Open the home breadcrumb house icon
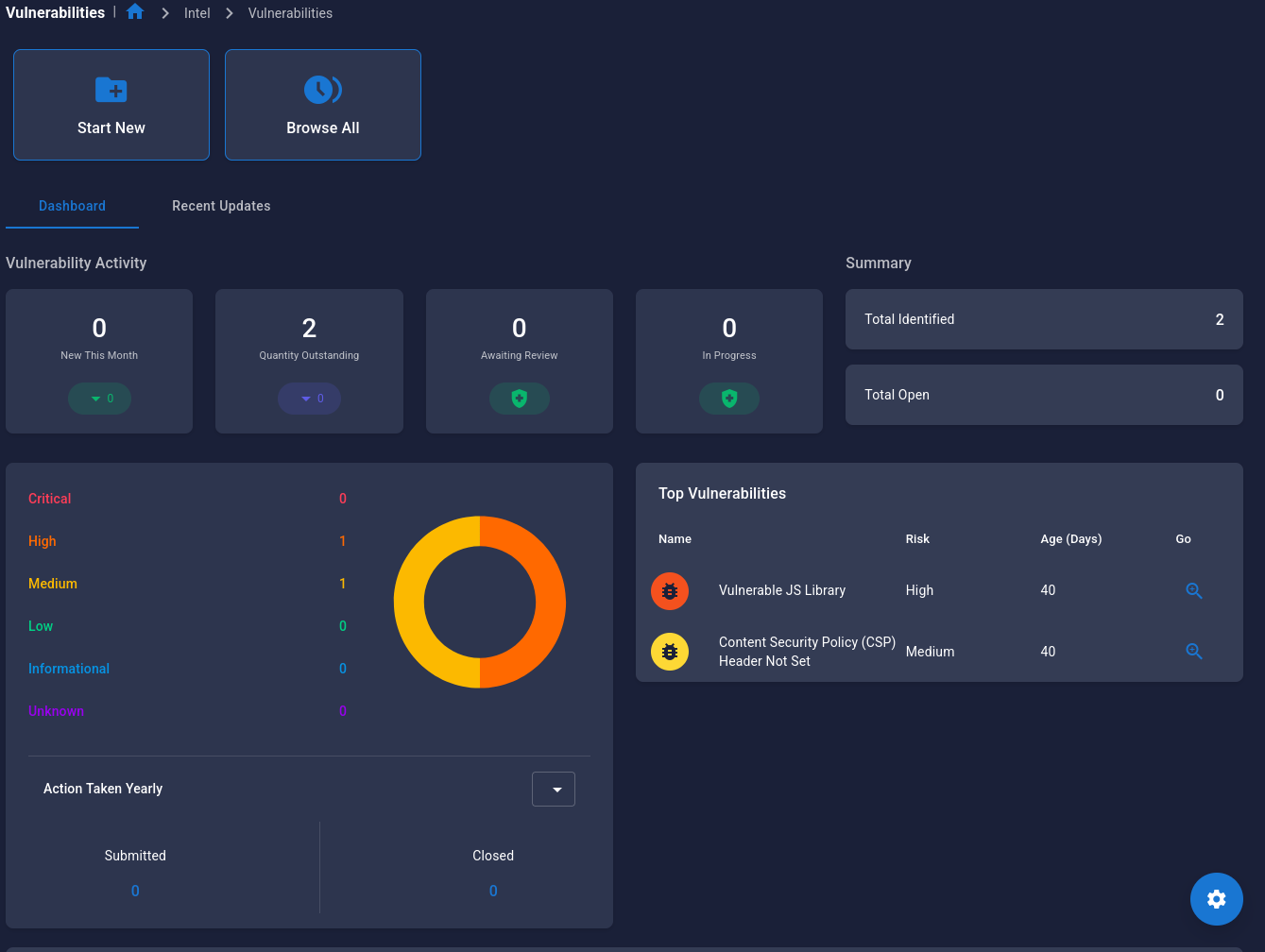 click(x=135, y=12)
